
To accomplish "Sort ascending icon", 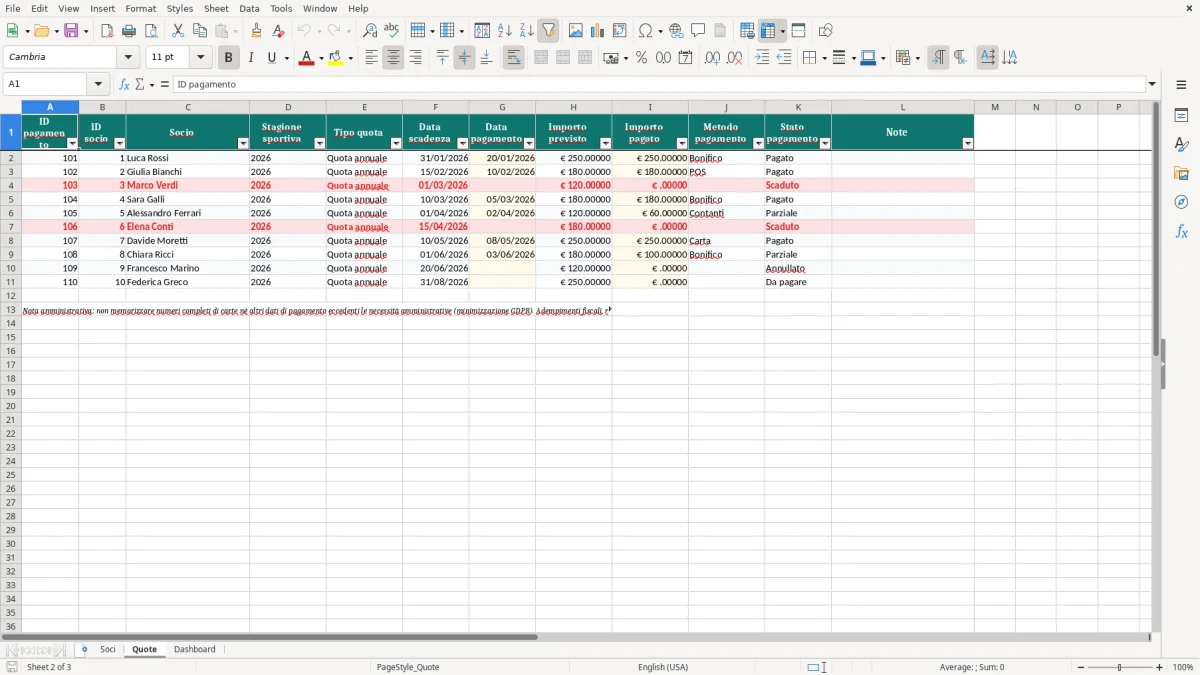I will point(504,31).
